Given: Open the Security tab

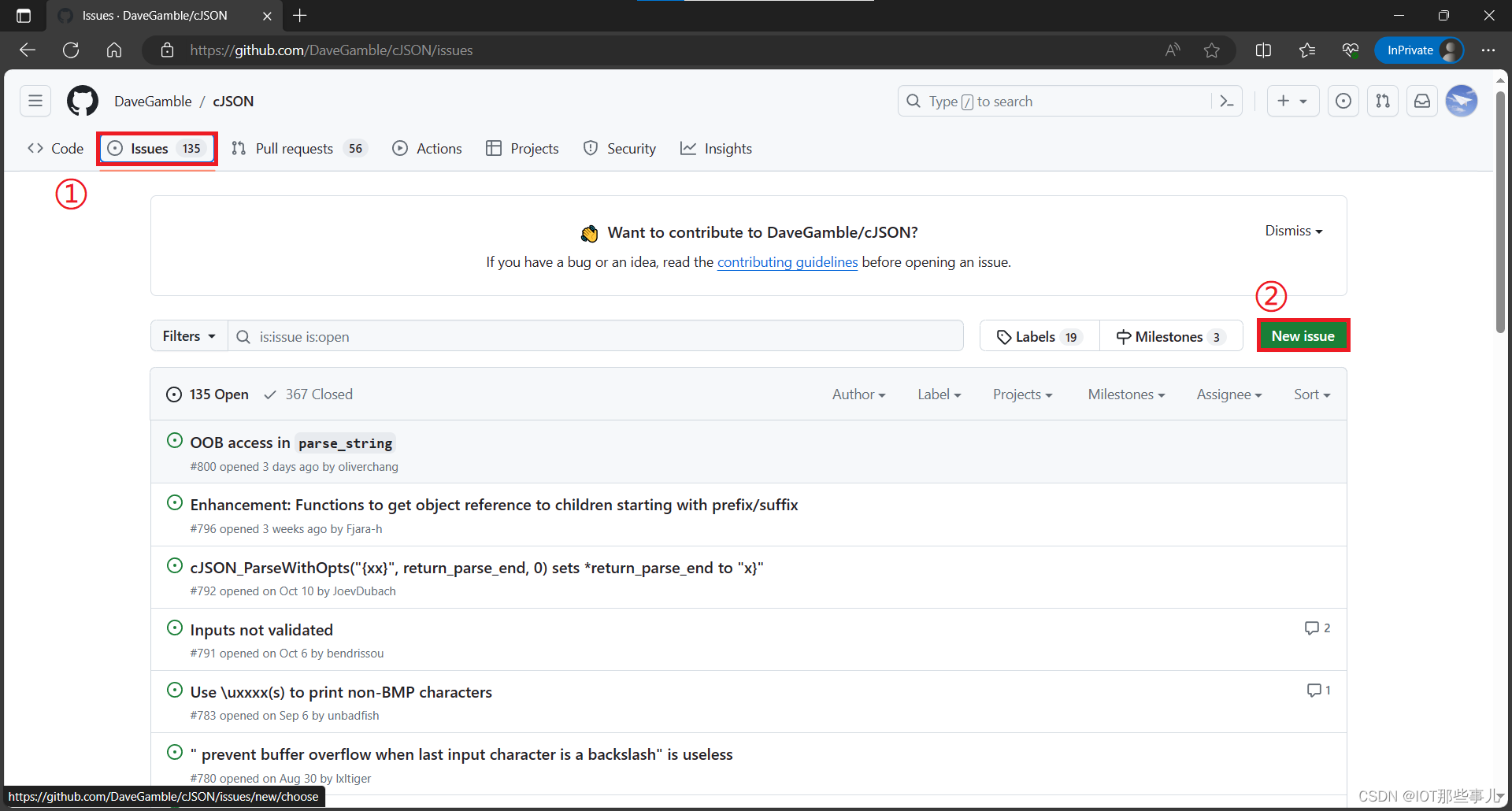Looking at the screenshot, I should 620,149.
